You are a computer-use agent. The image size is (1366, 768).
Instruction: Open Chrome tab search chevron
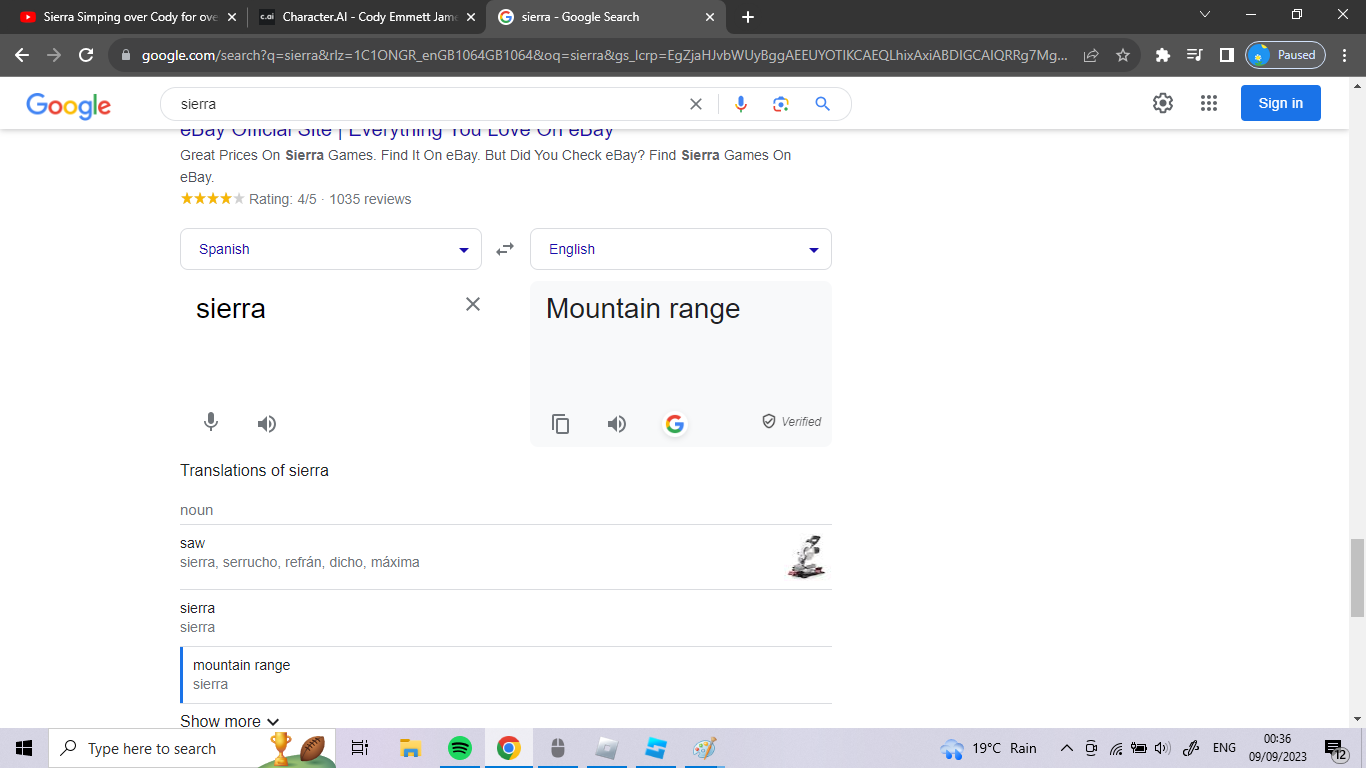click(x=1205, y=16)
